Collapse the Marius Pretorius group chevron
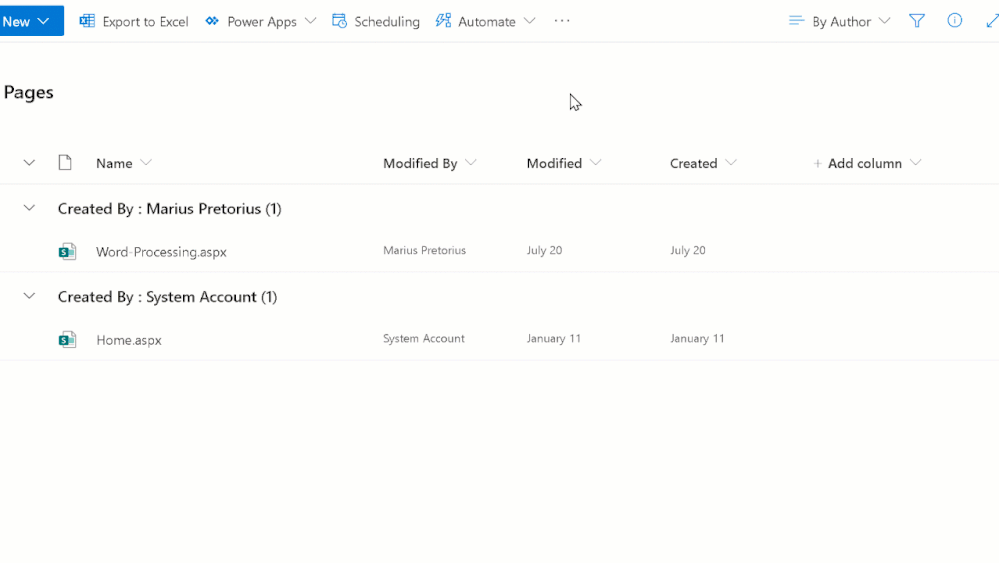Screen dimensions: 999x563 click(29, 208)
